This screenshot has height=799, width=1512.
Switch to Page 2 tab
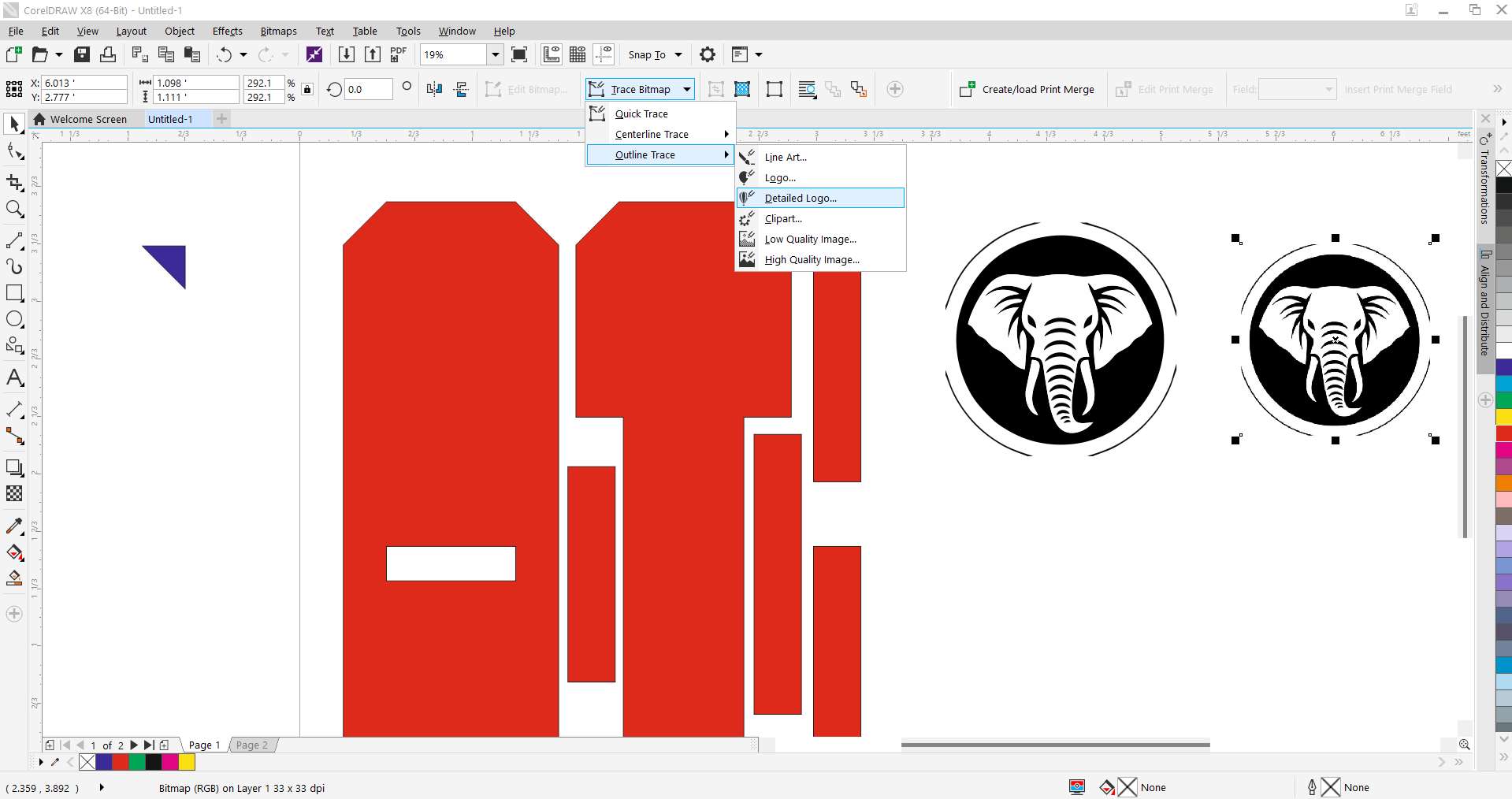click(252, 745)
